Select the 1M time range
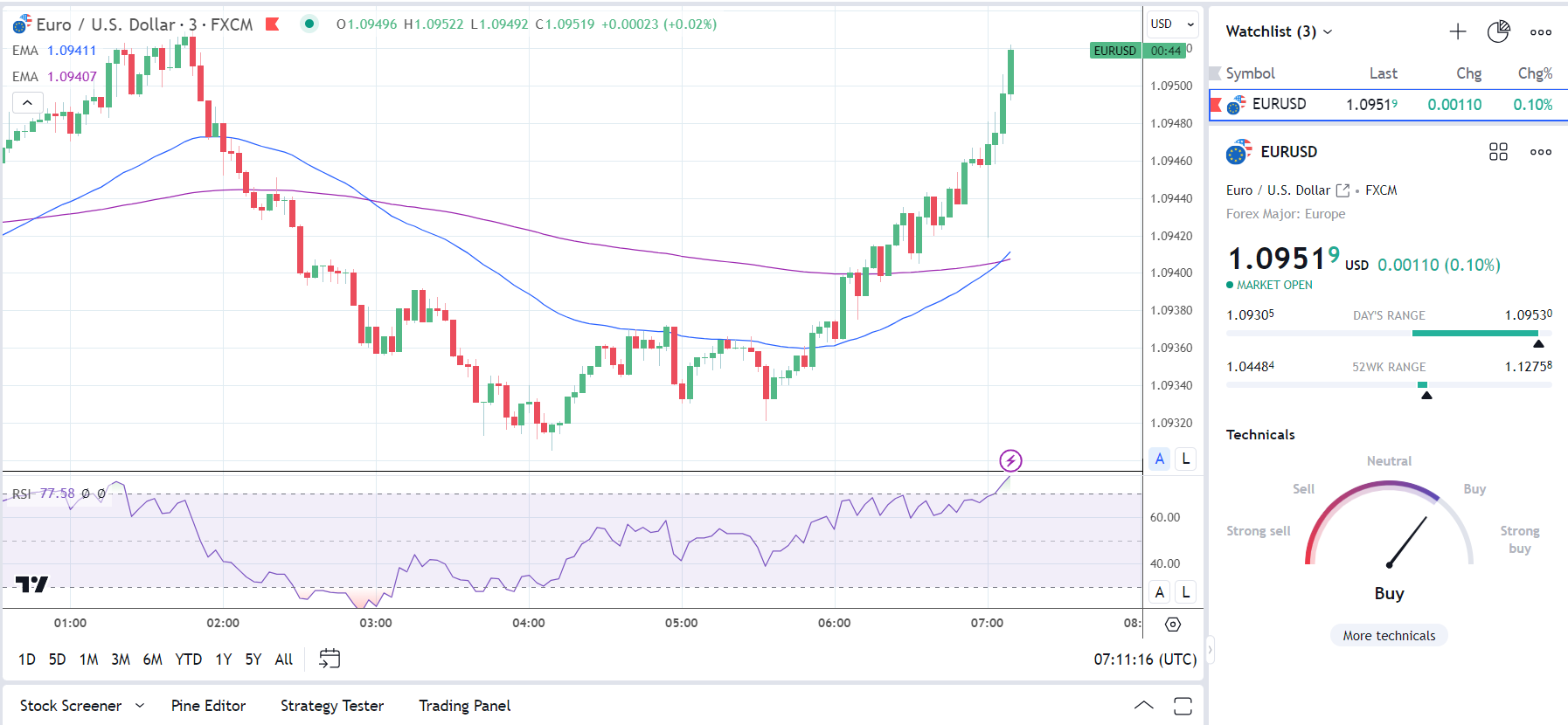 pyautogui.click(x=88, y=659)
